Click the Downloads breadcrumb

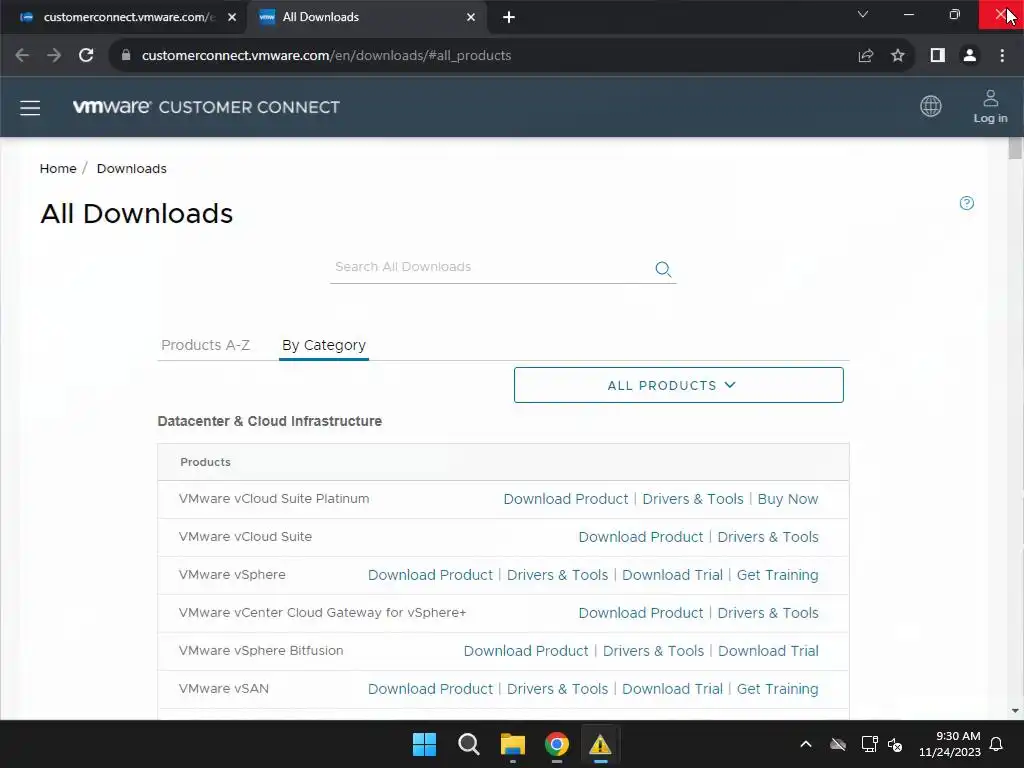131,168
